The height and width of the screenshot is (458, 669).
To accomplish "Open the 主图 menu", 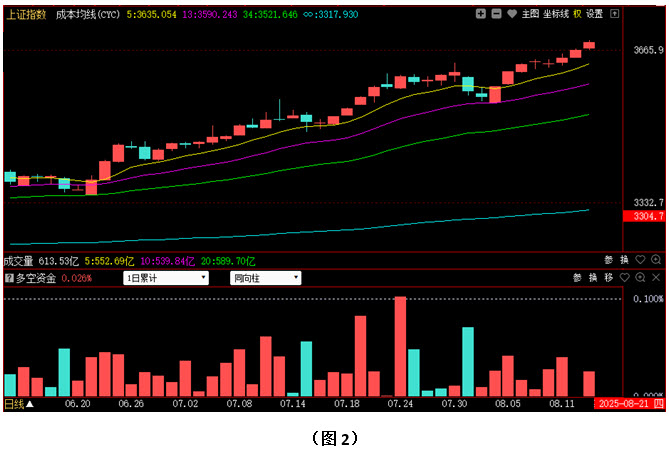I will pyautogui.click(x=530, y=14).
